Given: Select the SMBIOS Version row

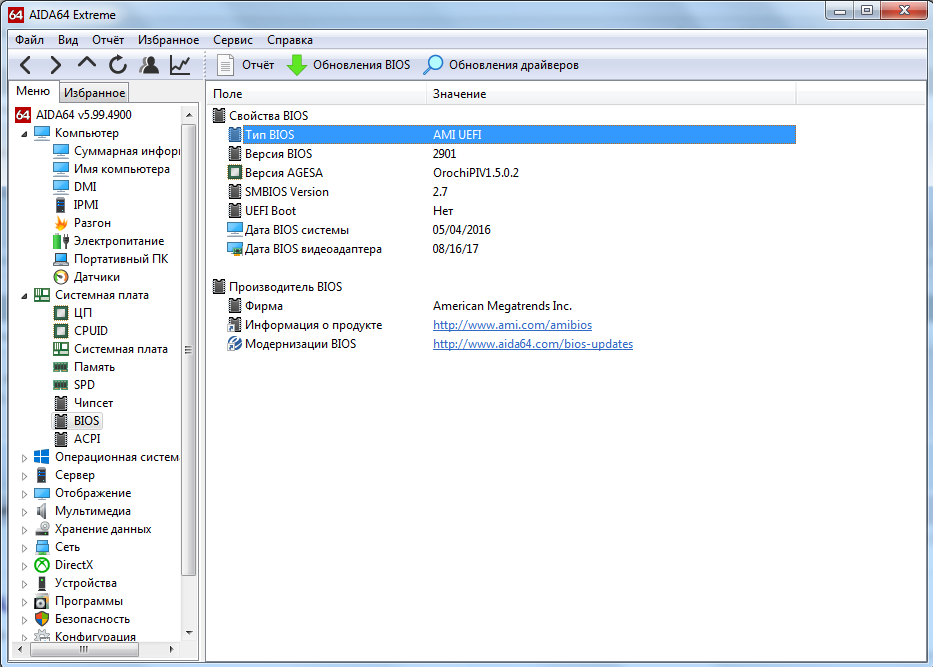Looking at the screenshot, I should pyautogui.click(x=511, y=192).
